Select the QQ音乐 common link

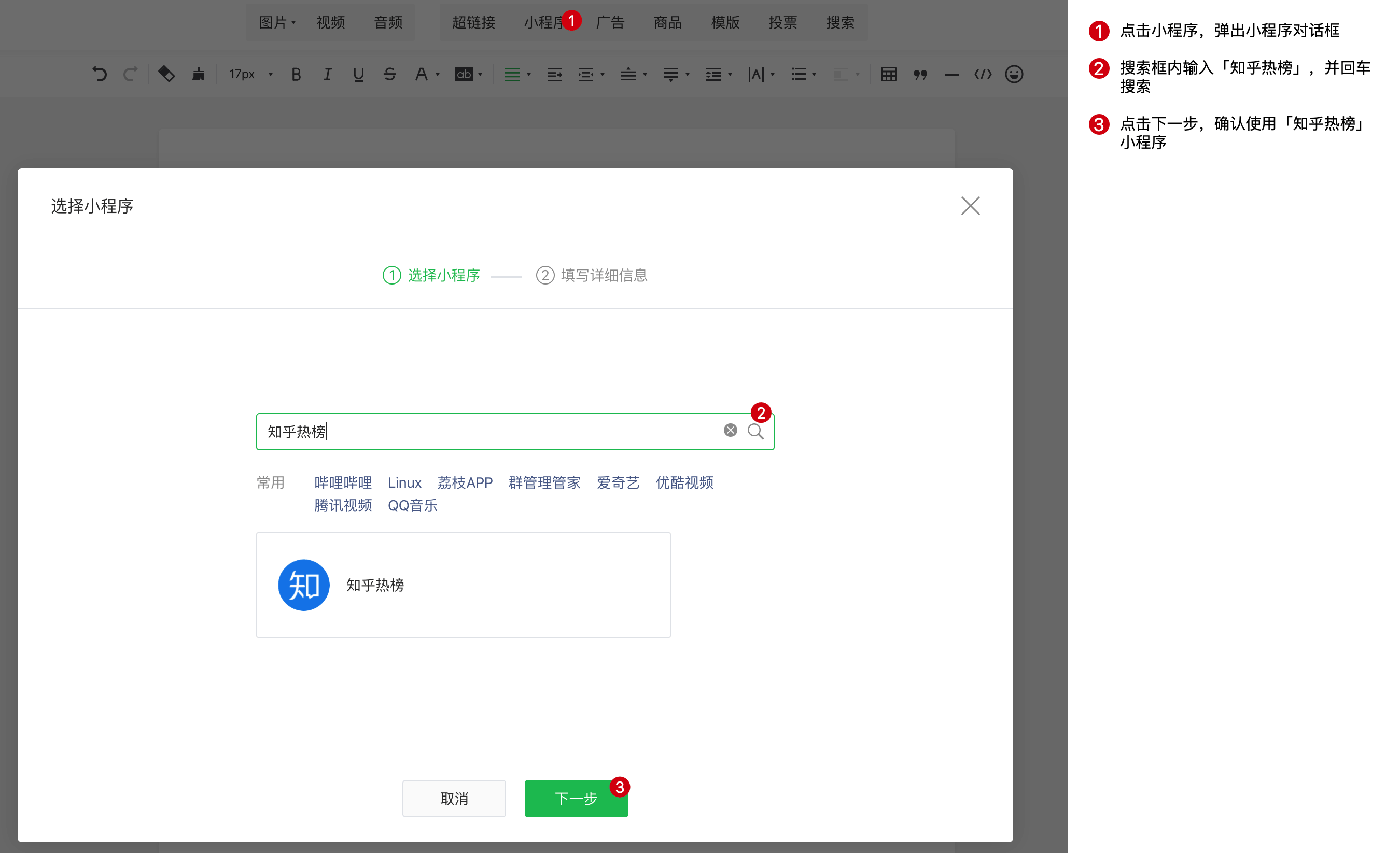coord(413,505)
